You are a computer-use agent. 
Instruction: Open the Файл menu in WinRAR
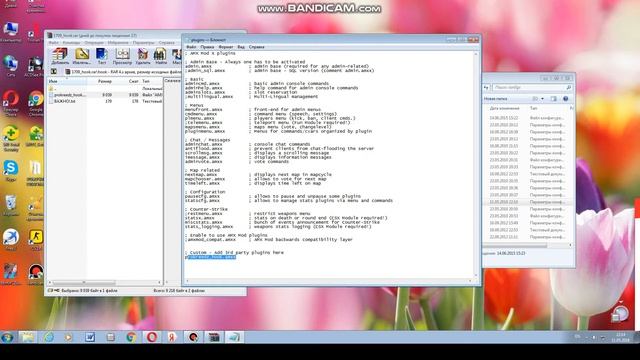point(53,42)
